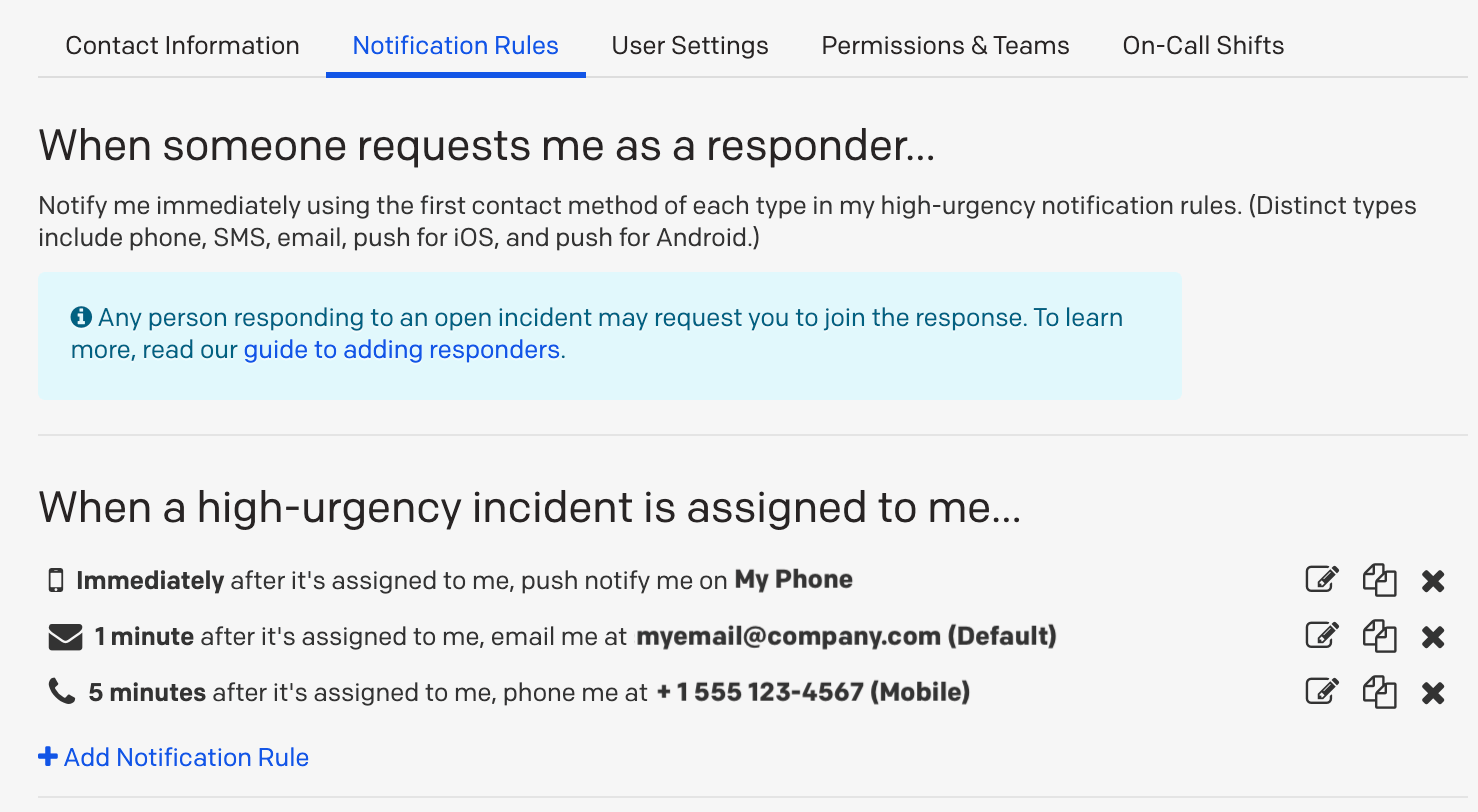Click the Add Notification Rule link
This screenshot has width=1478, height=812.
(174, 758)
